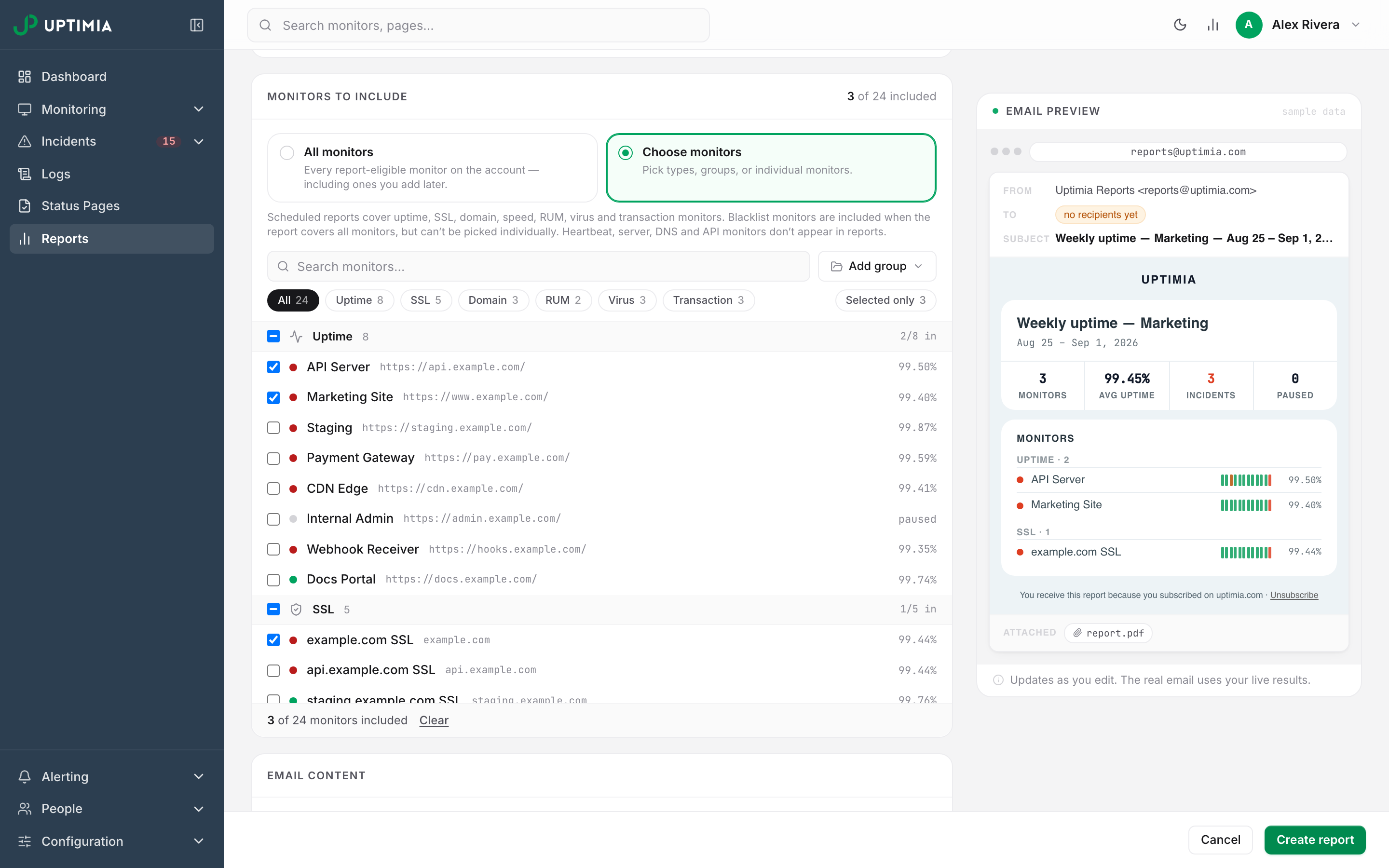Open Status Pages in sidebar
The width and height of the screenshot is (1389, 868).
click(x=112, y=205)
